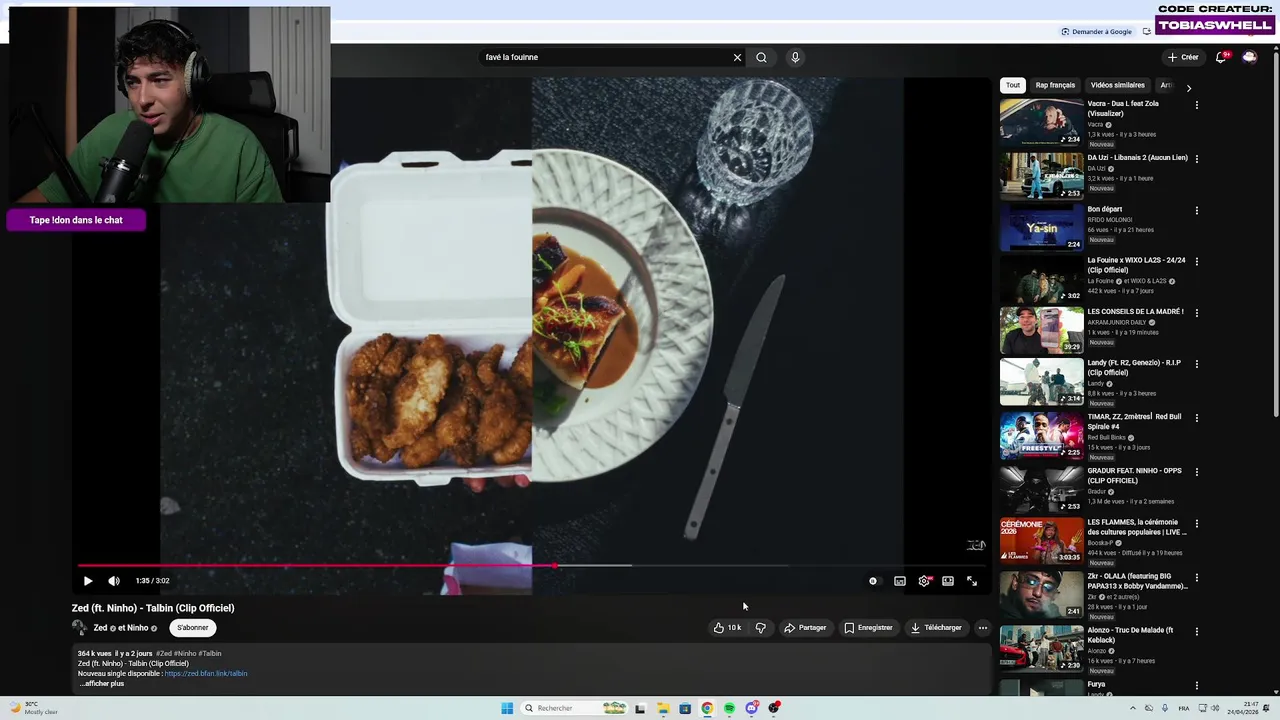Open File Explorer from the taskbar
The image size is (1280, 720).
663,709
